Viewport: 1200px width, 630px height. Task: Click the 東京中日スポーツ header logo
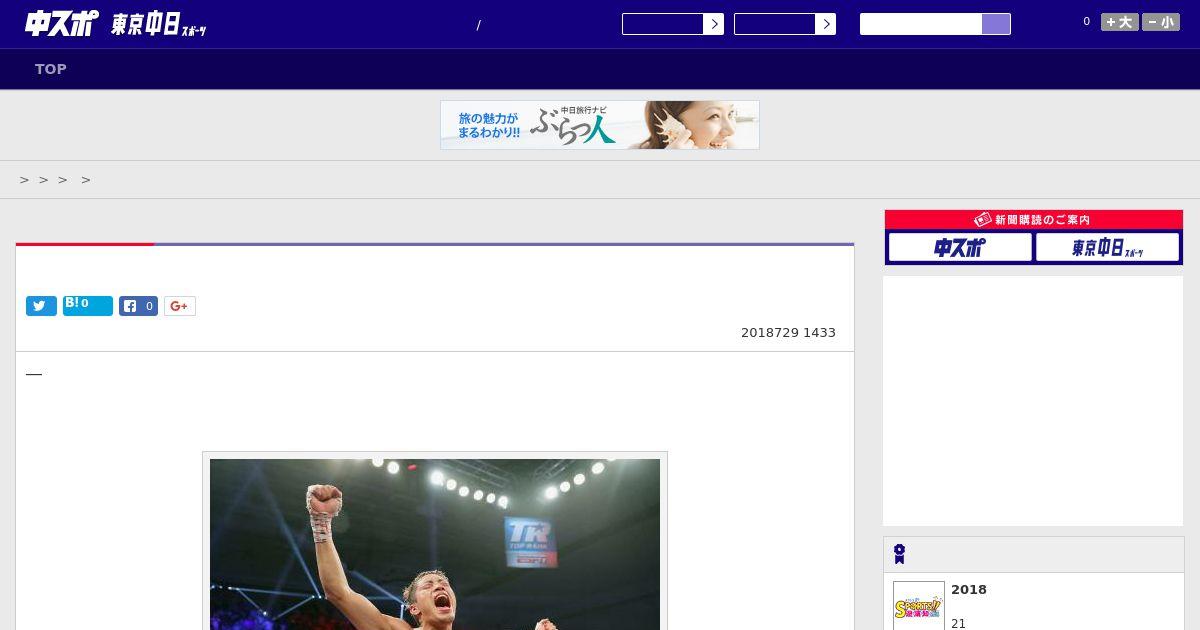point(159,25)
